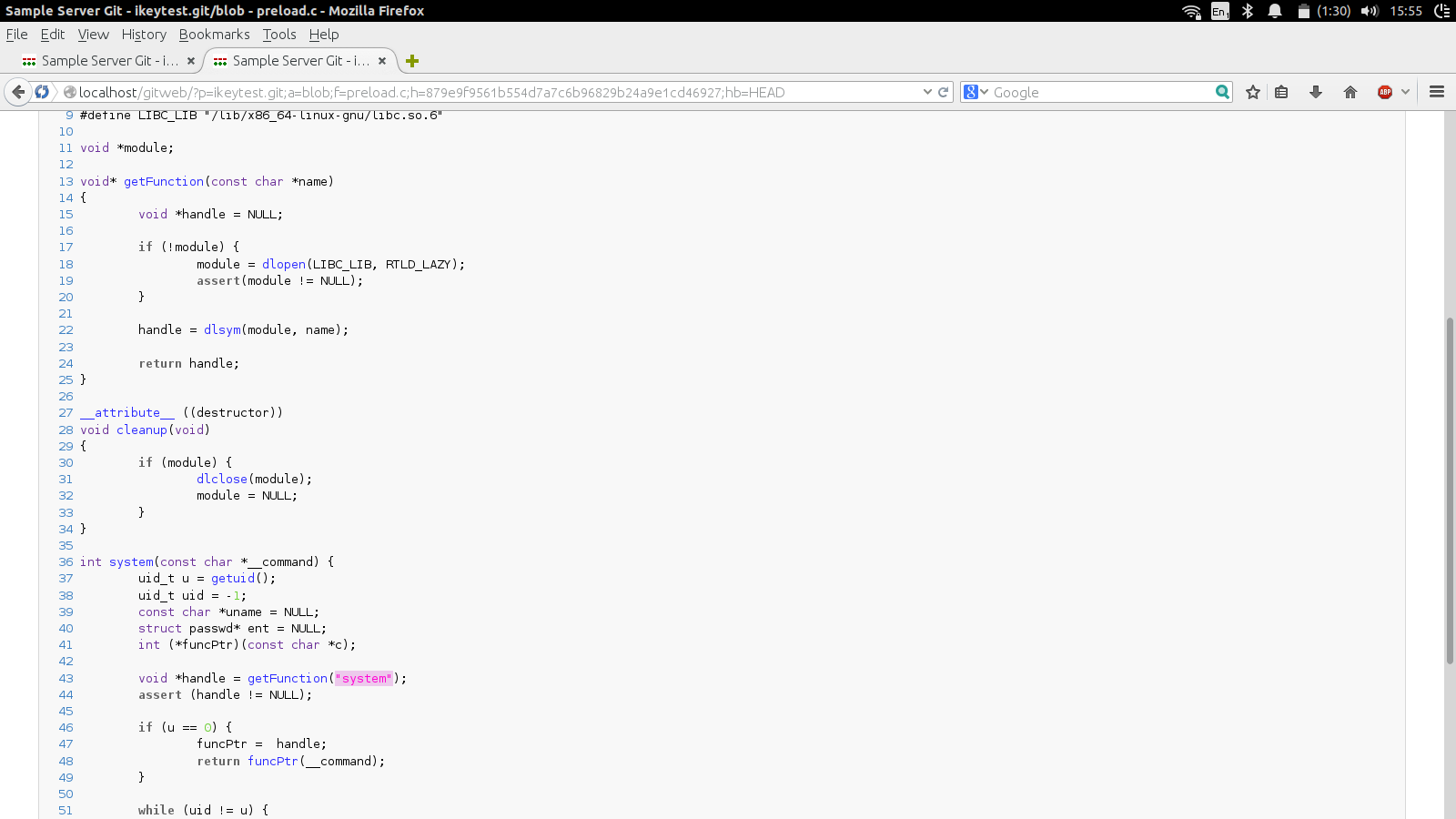
Task: Click line number 27 link
Action: click(66, 412)
